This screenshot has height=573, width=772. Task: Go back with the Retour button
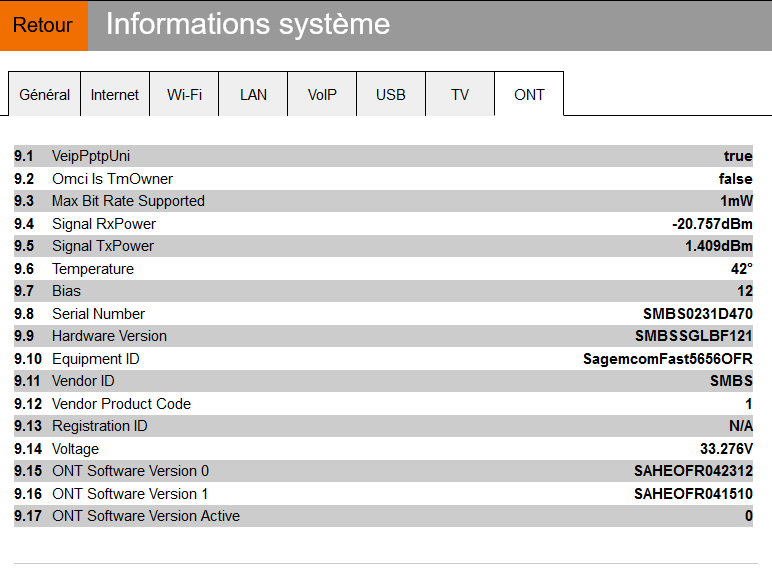(x=43, y=26)
